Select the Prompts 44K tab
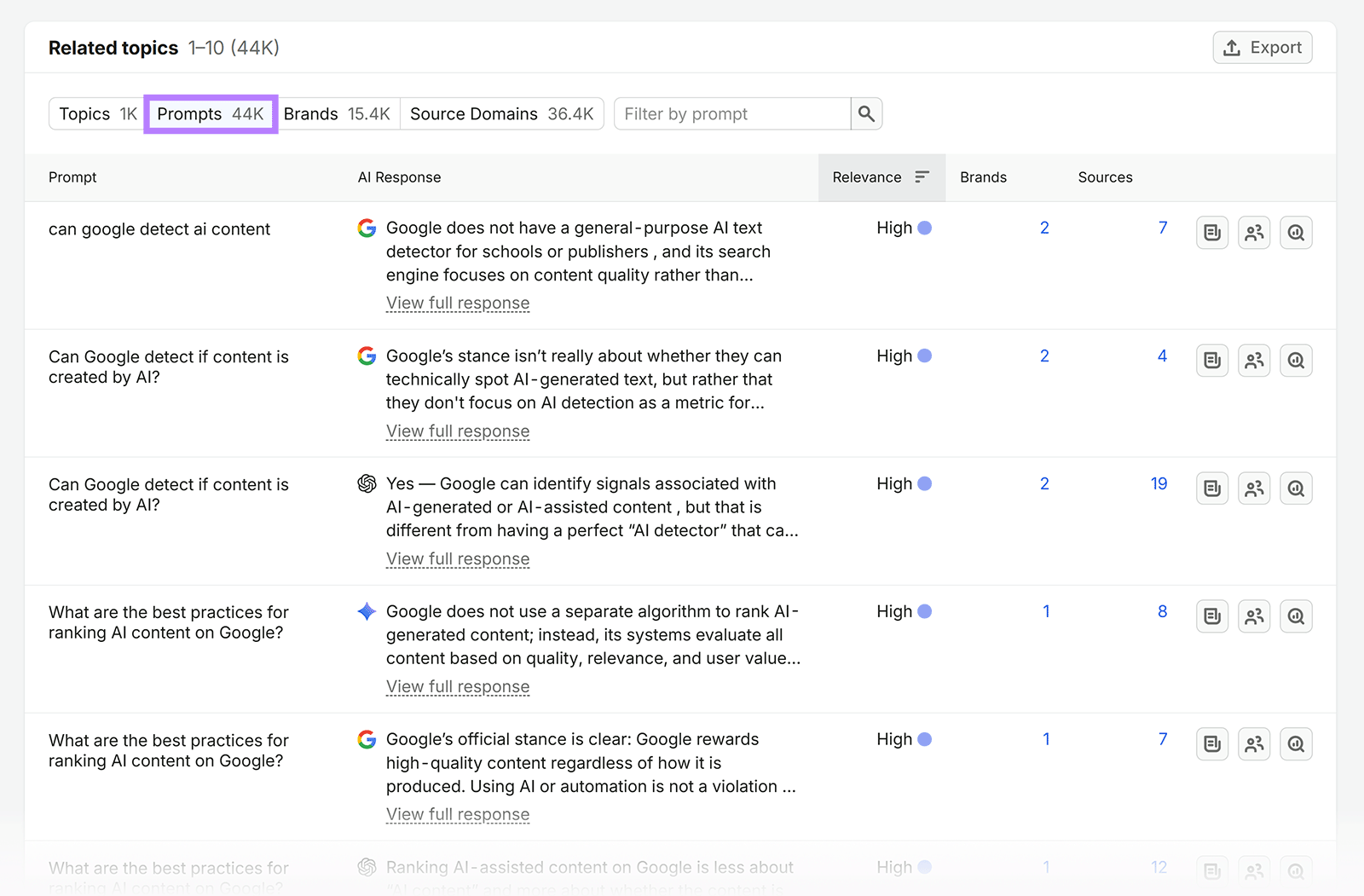The height and width of the screenshot is (896, 1364). [211, 114]
